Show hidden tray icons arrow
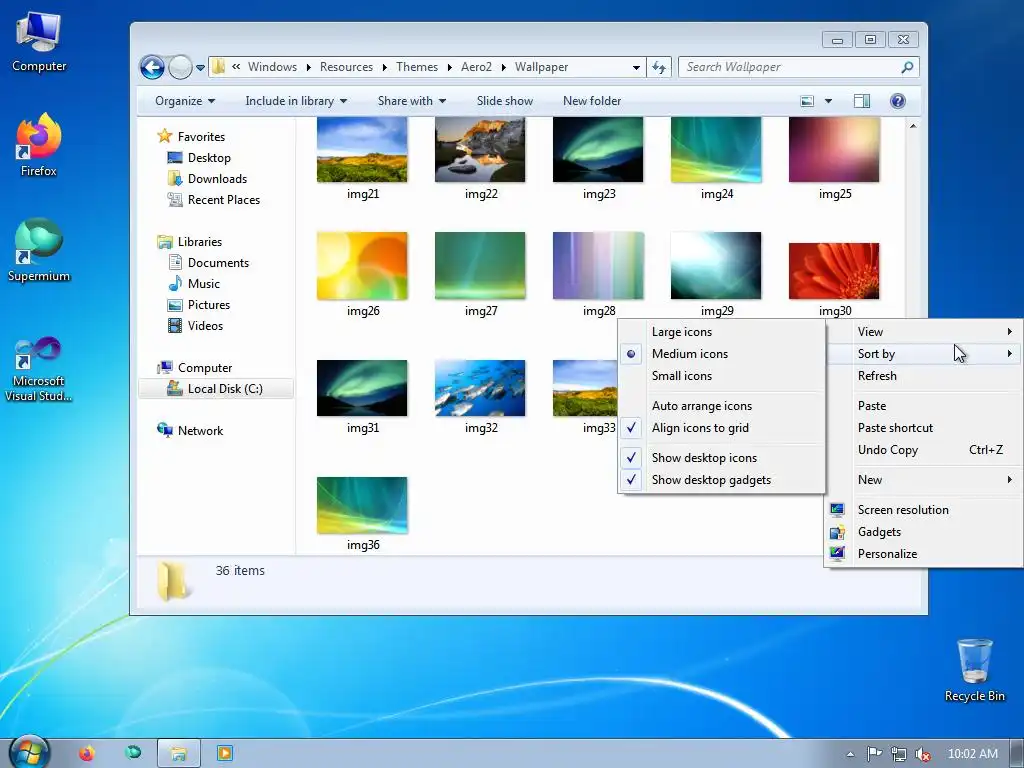The width and height of the screenshot is (1024, 768). 850,754
